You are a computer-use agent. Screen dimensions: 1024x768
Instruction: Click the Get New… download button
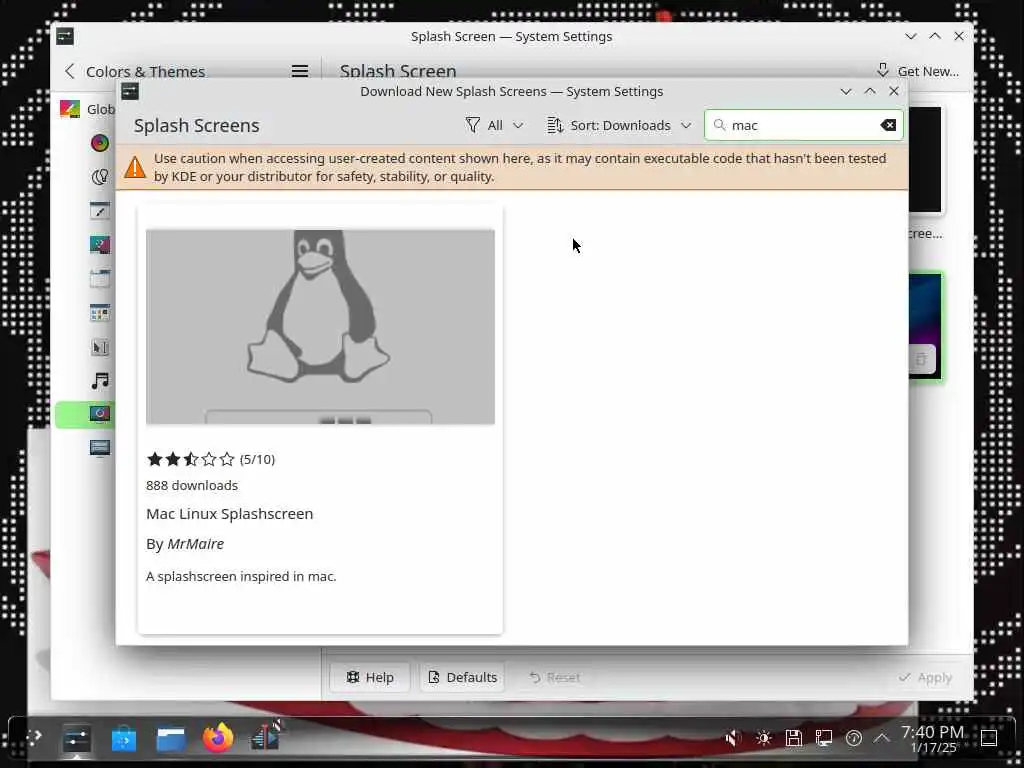point(917,71)
